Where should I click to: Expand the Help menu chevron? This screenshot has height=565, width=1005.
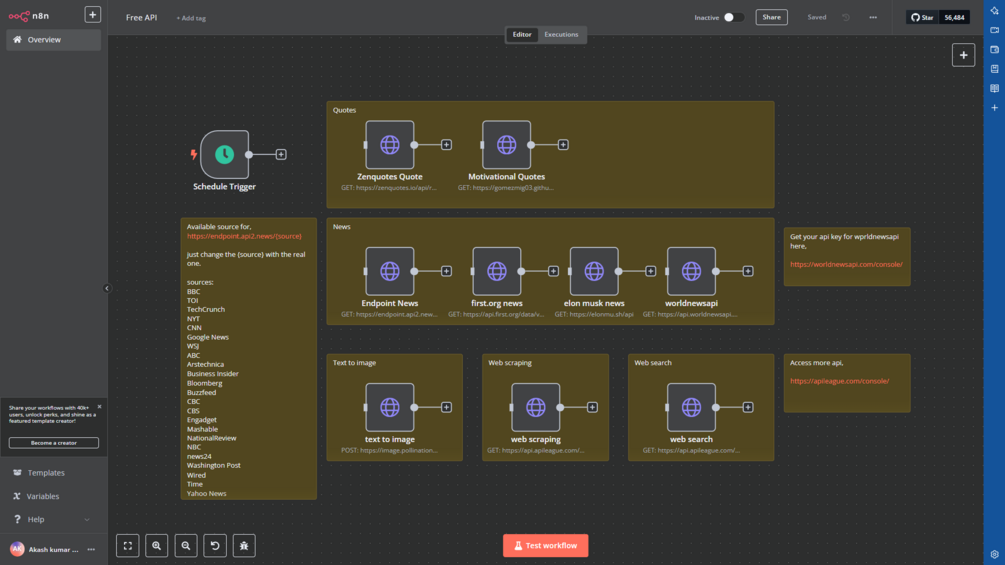(87, 520)
